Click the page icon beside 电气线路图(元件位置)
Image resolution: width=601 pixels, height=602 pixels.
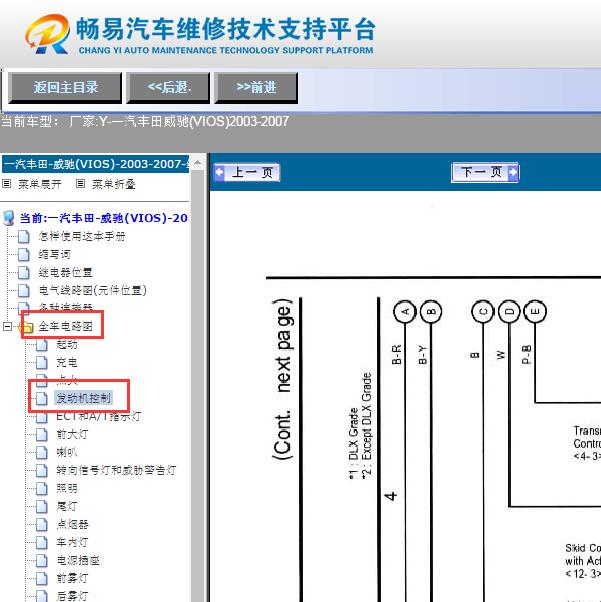click(24, 290)
